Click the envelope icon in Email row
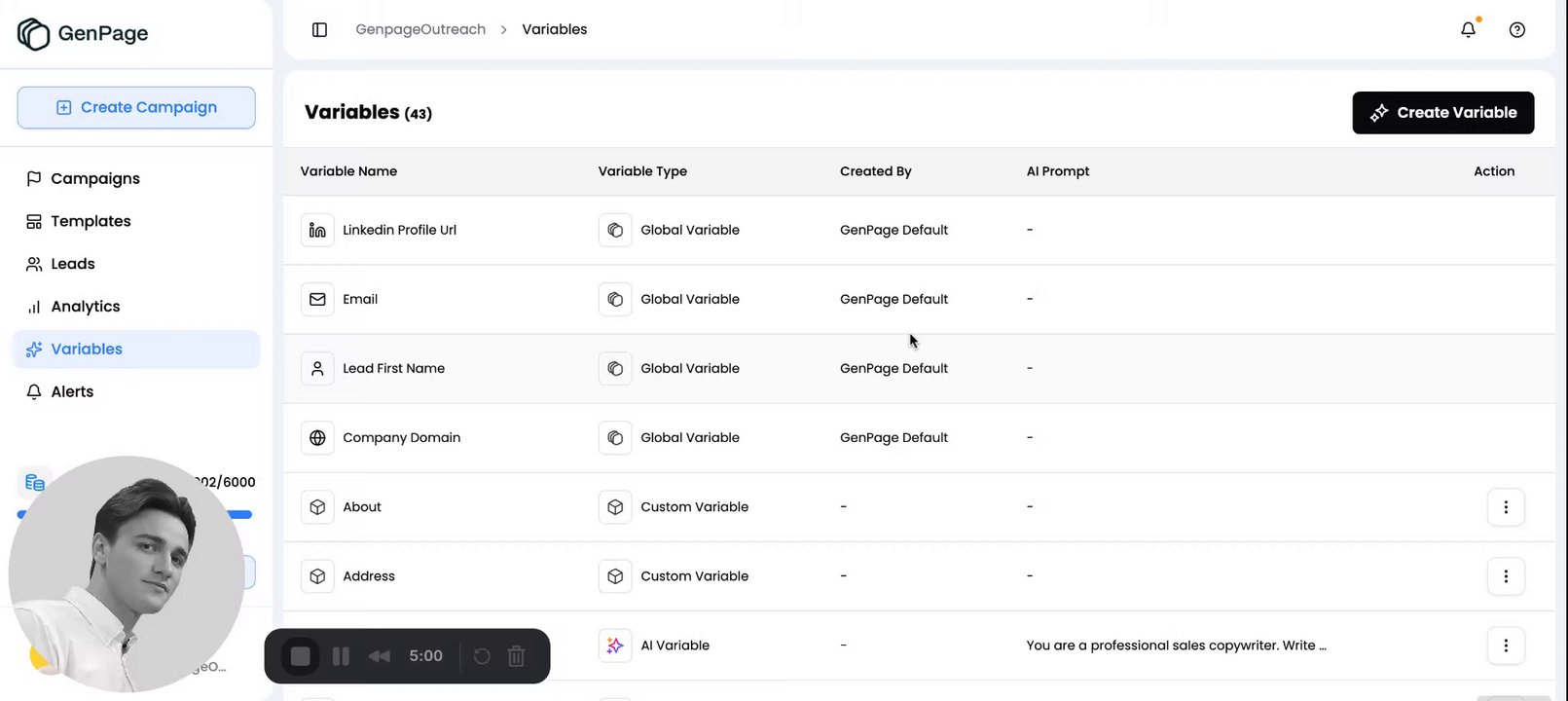Image resolution: width=1568 pixels, height=701 pixels. [x=317, y=300]
